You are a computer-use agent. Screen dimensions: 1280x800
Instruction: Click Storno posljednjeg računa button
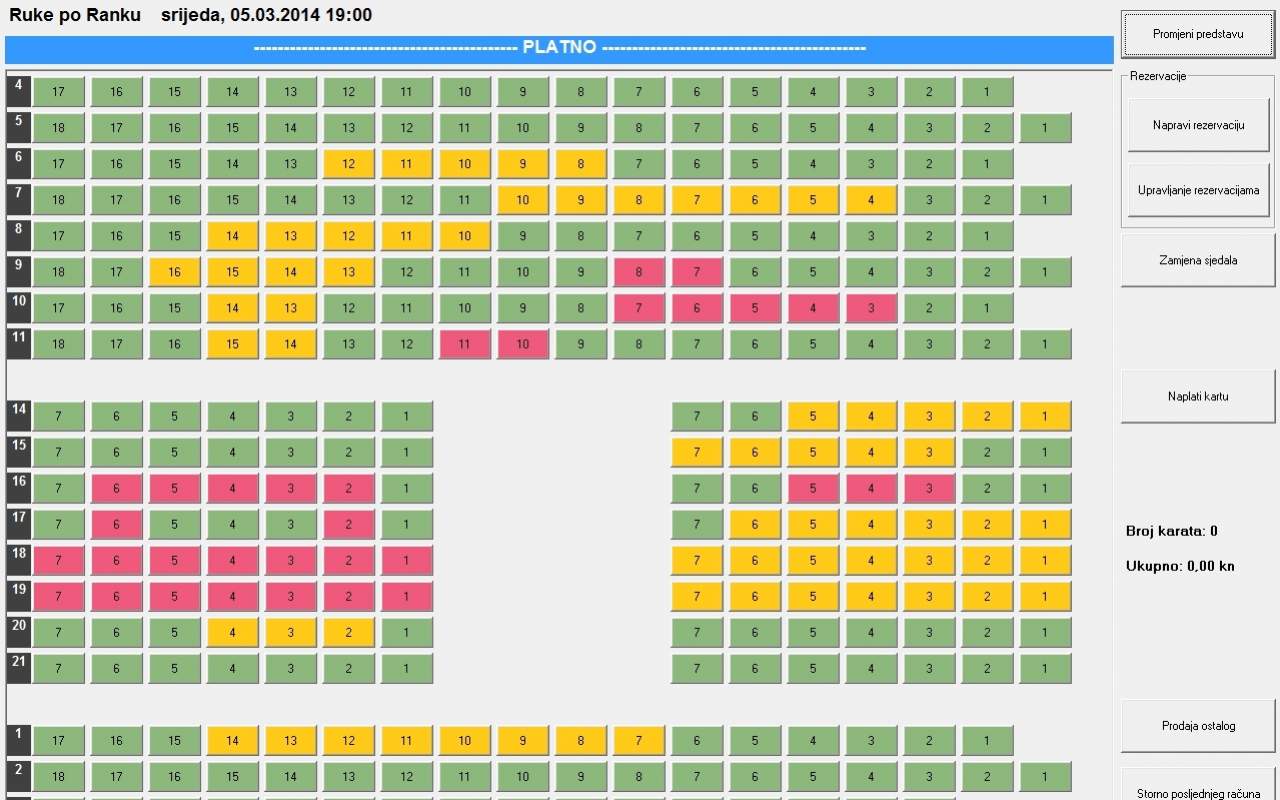pyautogui.click(x=1197, y=790)
